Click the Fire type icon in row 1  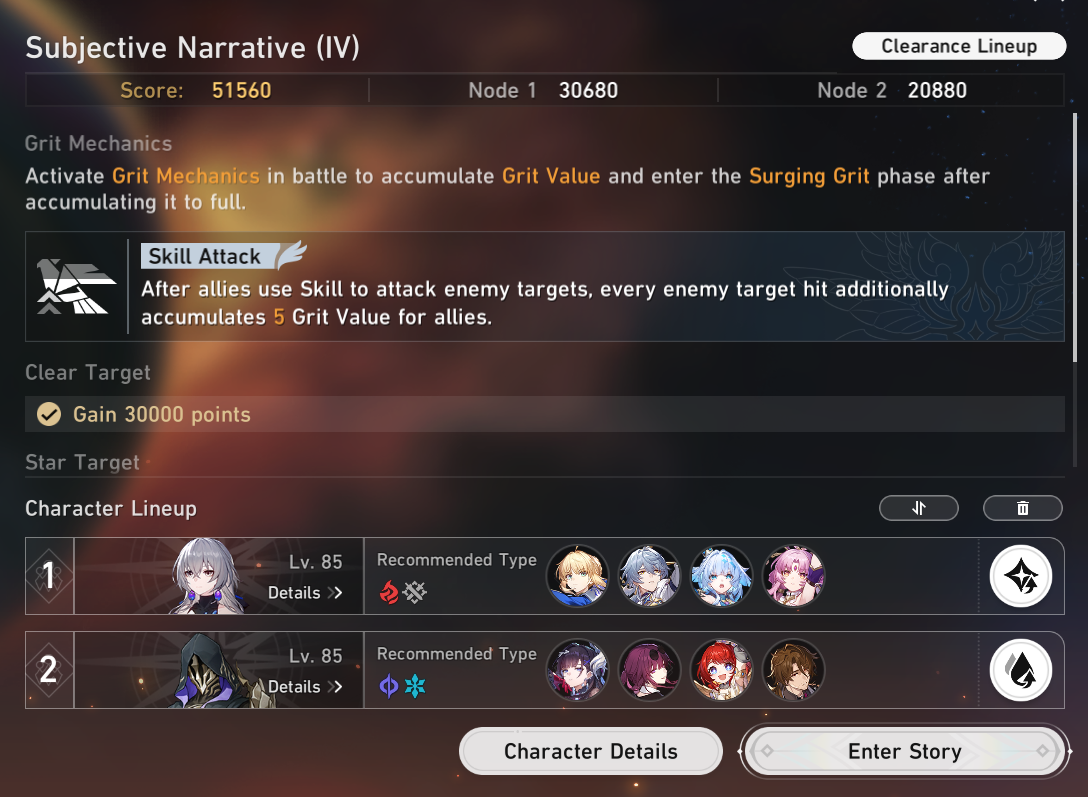(x=389, y=592)
